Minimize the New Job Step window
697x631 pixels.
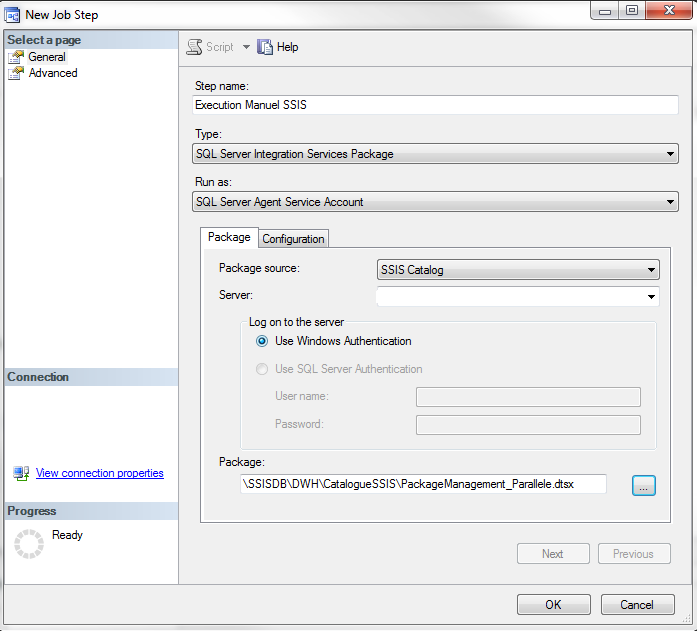tap(605, 11)
